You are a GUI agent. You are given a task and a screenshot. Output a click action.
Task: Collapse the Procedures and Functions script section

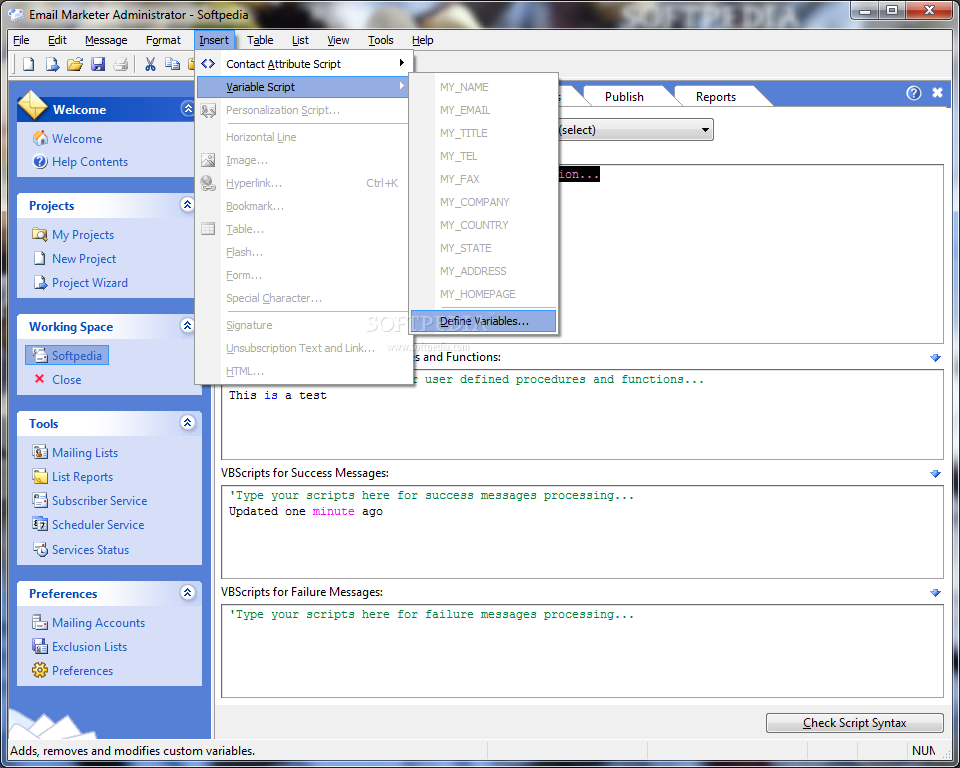935,358
